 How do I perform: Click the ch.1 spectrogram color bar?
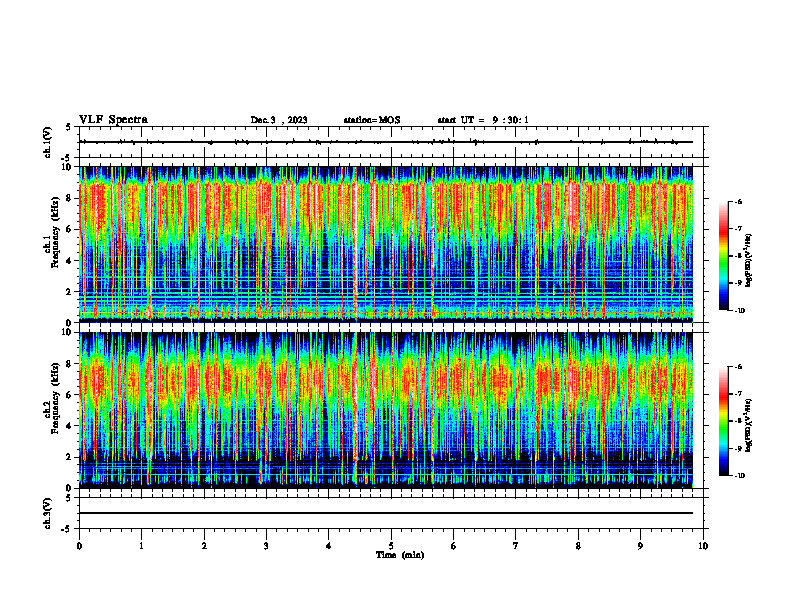coord(723,256)
